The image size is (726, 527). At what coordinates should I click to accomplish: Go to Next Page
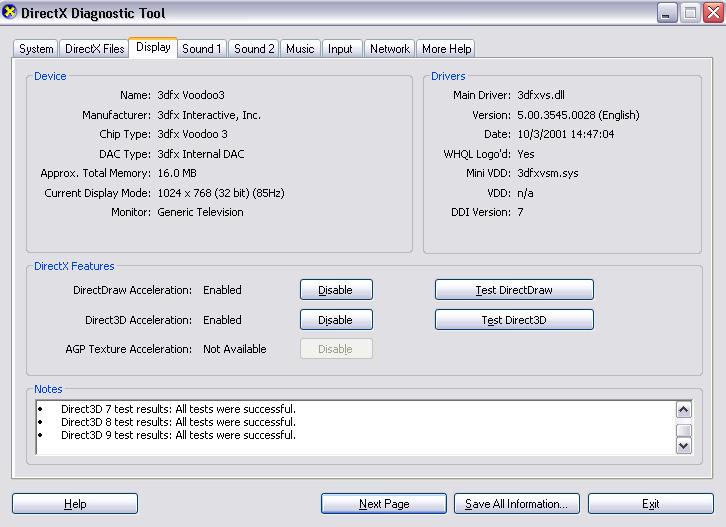(x=384, y=503)
